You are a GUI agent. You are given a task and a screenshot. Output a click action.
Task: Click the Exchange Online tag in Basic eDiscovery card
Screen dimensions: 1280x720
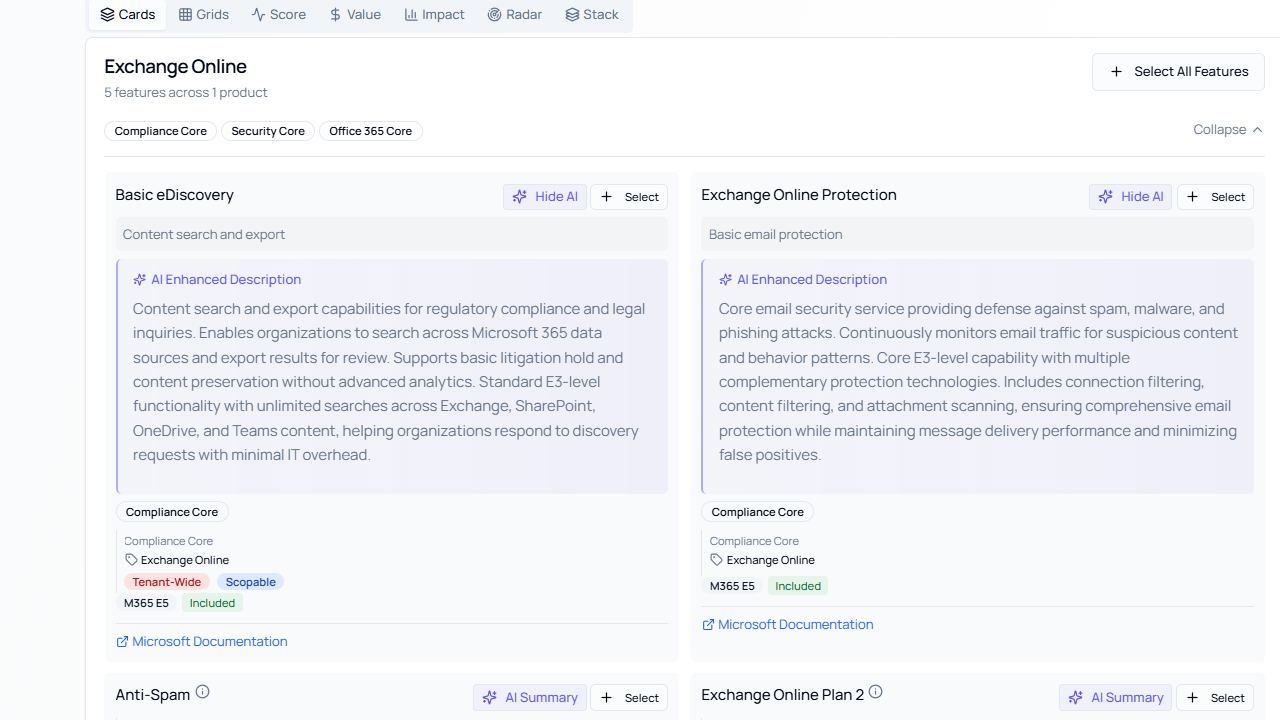tap(177, 560)
